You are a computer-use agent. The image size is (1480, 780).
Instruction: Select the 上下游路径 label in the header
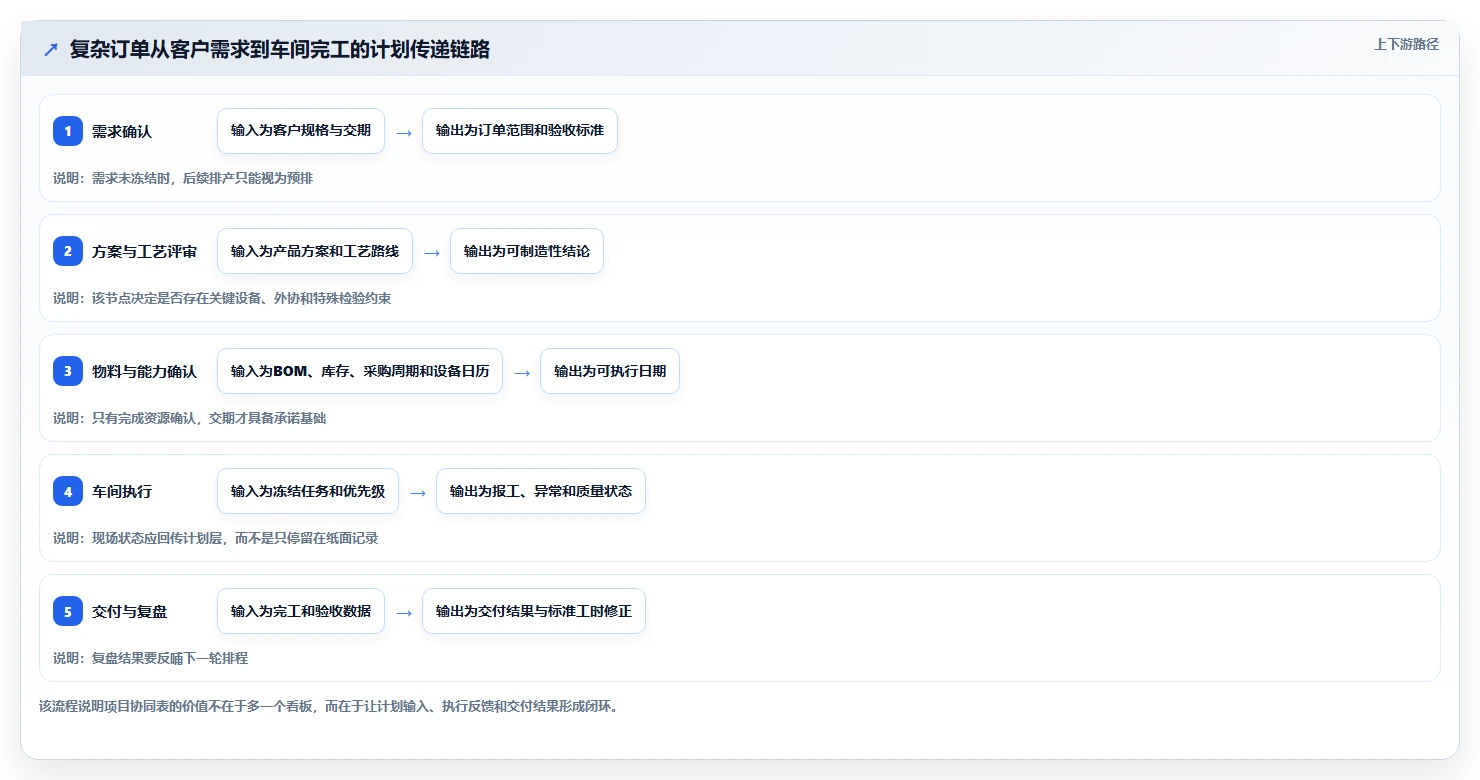(x=1406, y=44)
